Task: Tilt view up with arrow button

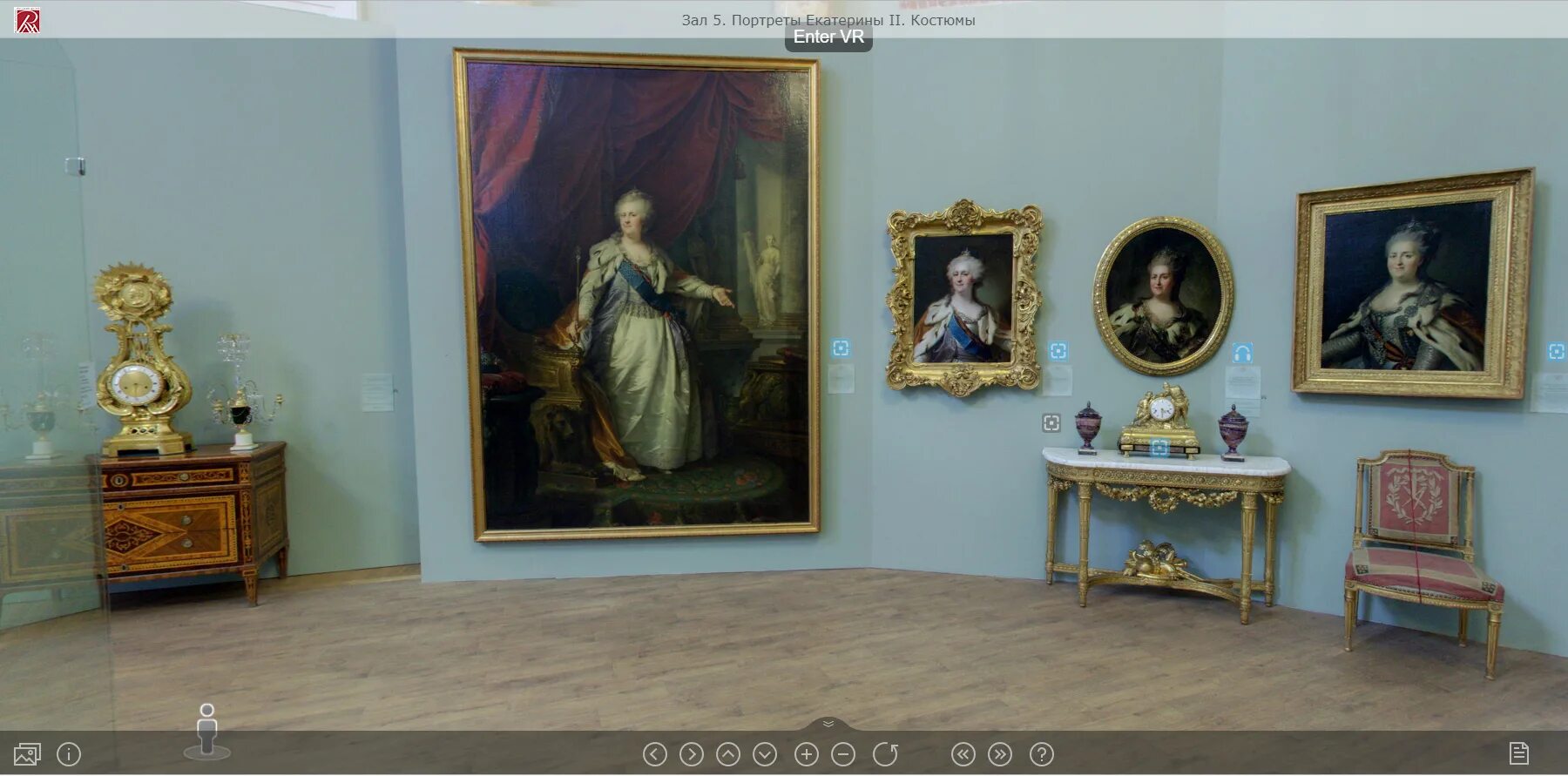Action: click(x=728, y=754)
